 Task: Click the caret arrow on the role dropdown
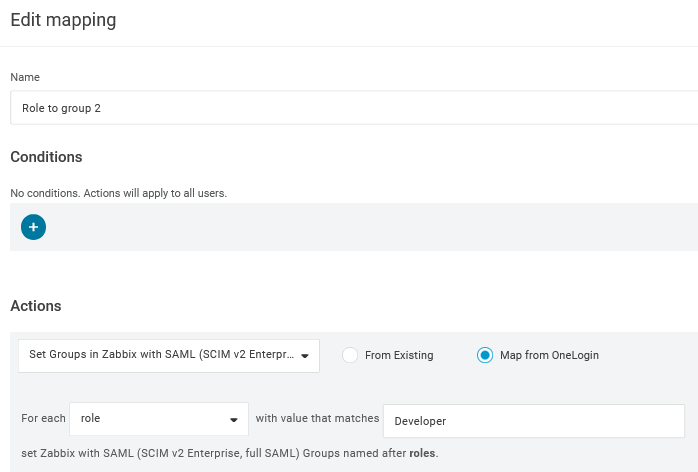coord(234,420)
